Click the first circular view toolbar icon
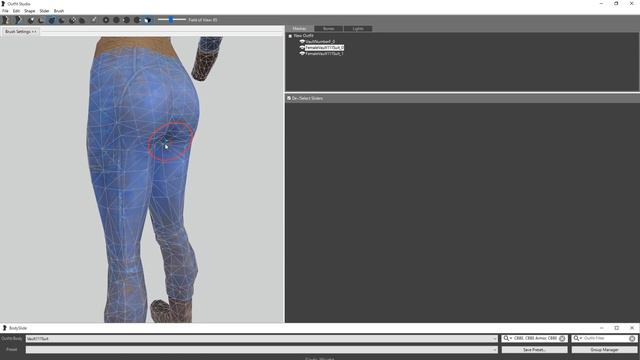This screenshot has width=640, height=360. [x=106, y=20]
